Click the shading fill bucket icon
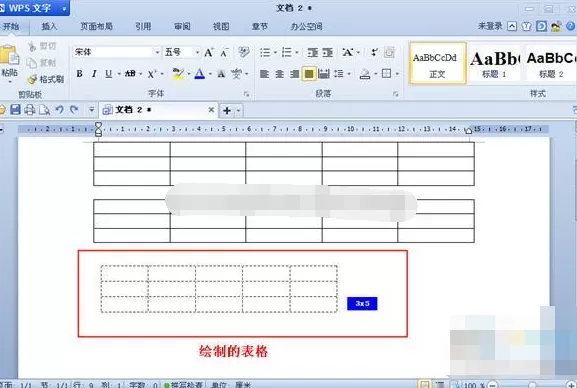 [365, 74]
